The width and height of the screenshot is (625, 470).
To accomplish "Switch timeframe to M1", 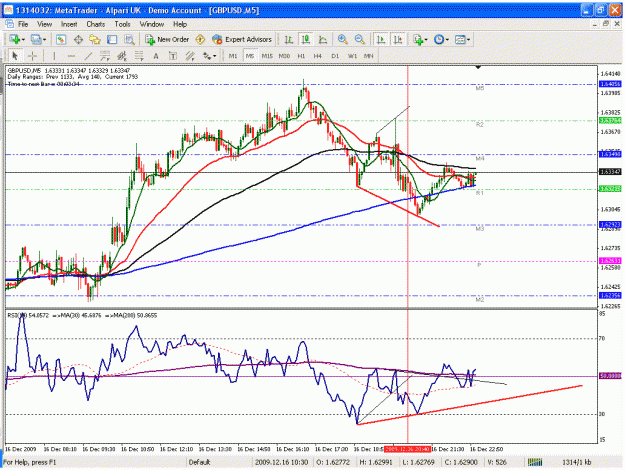I will pos(233,56).
